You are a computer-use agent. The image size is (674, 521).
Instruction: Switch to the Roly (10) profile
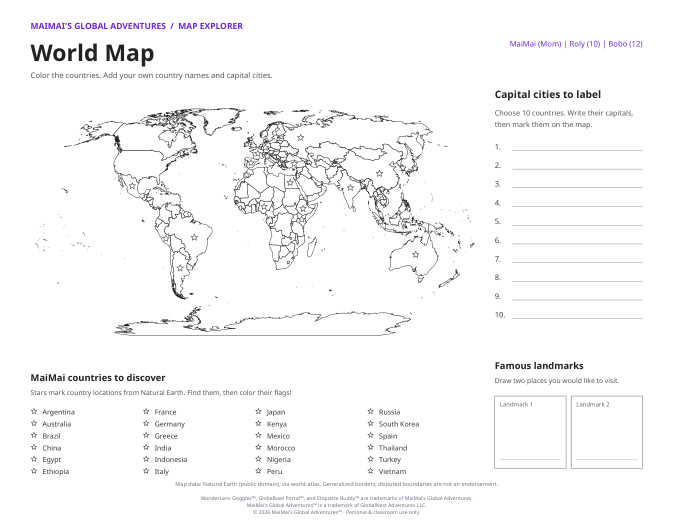585,44
